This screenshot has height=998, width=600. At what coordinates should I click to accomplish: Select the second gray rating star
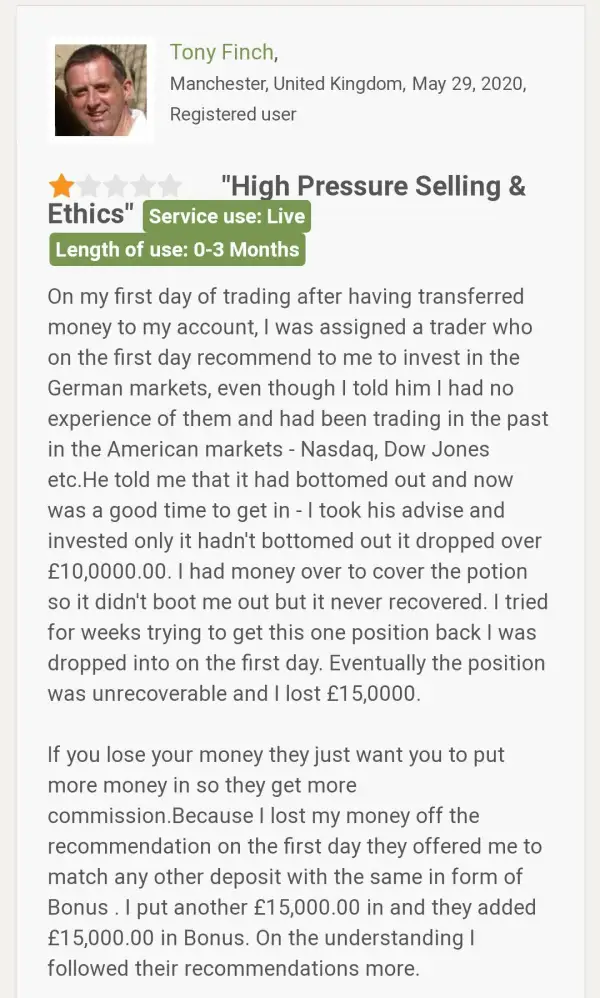89,186
